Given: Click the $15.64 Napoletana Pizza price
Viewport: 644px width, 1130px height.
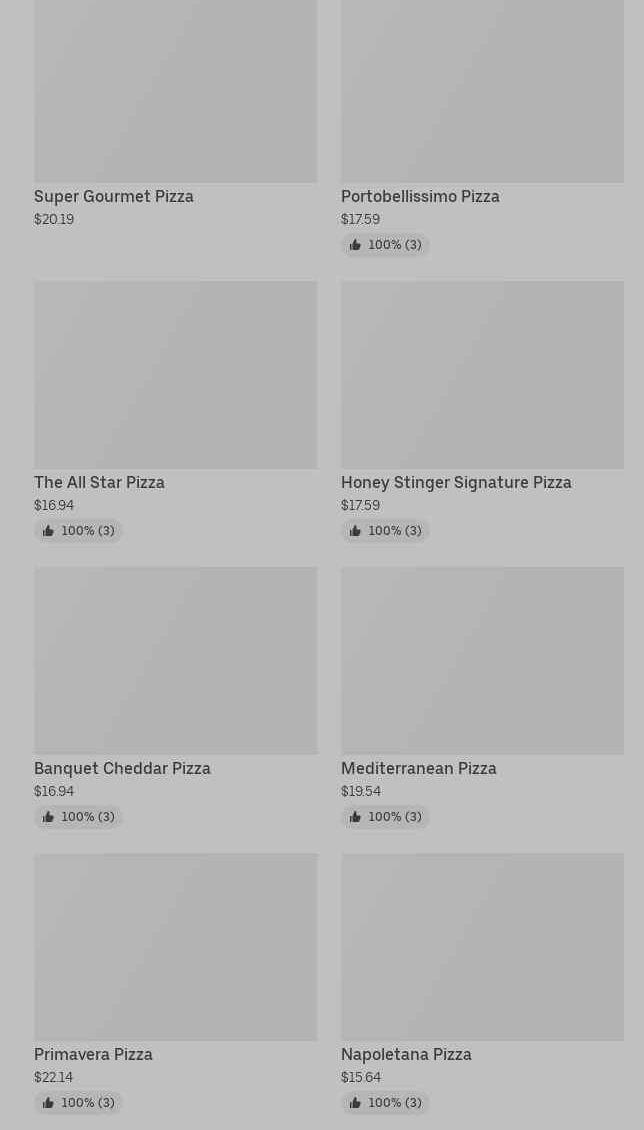Looking at the screenshot, I should (361, 1078).
